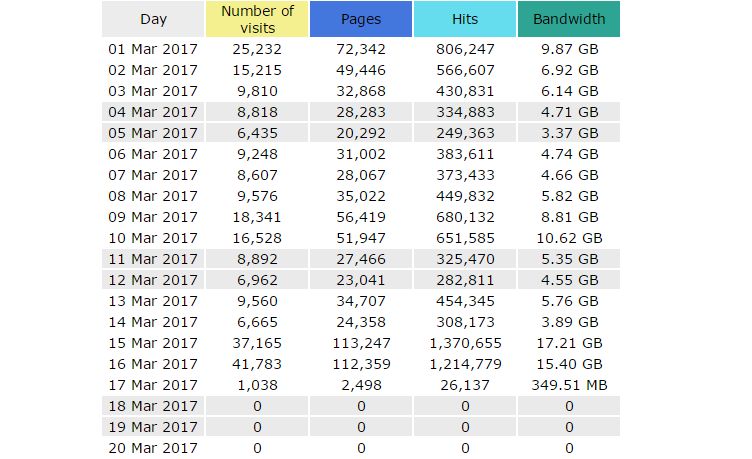Screen dimensions: 752x459
Task: Select pages value 28,283
Action: (x=361, y=112)
